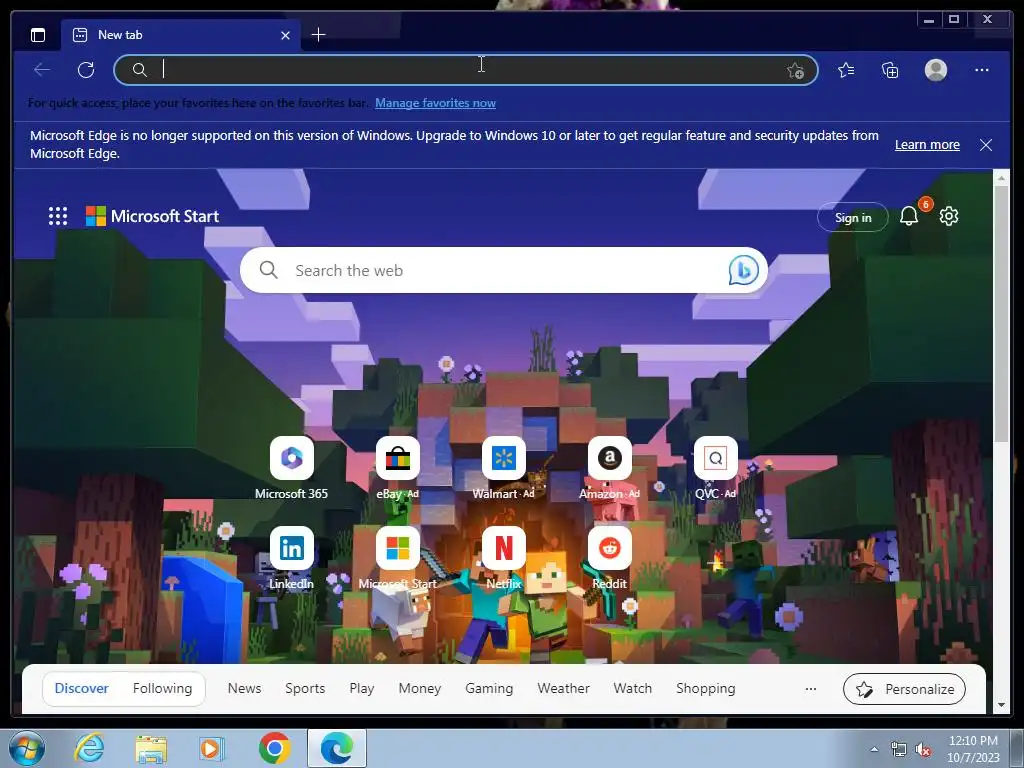The height and width of the screenshot is (768, 1024).
Task: Launch Internet Explorer from taskbar
Action: click(89, 748)
